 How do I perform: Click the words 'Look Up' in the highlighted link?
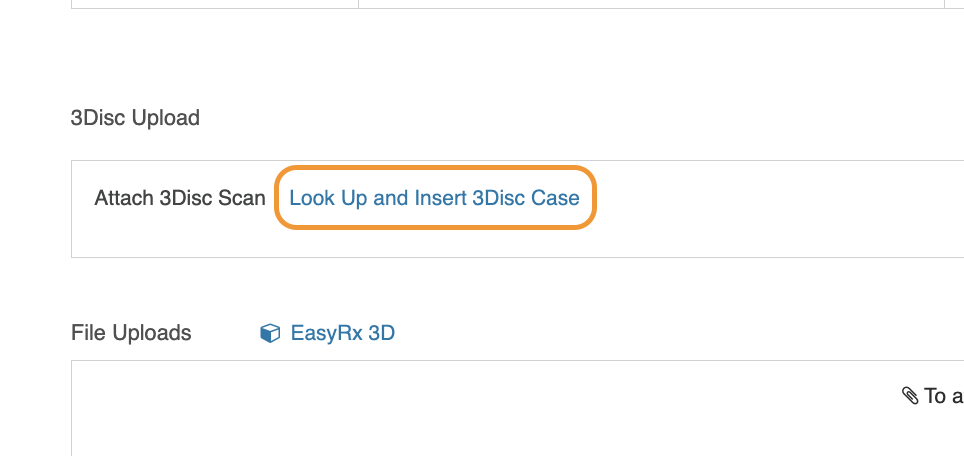(328, 198)
